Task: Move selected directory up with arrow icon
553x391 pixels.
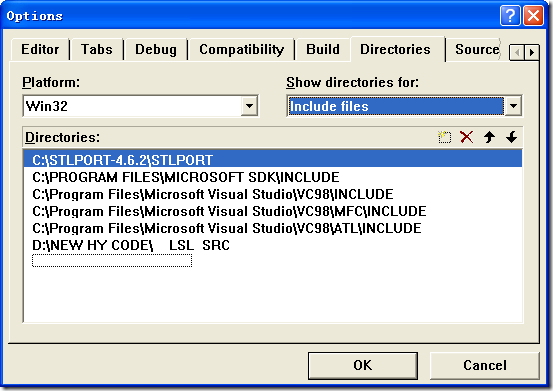Action: tap(489, 137)
